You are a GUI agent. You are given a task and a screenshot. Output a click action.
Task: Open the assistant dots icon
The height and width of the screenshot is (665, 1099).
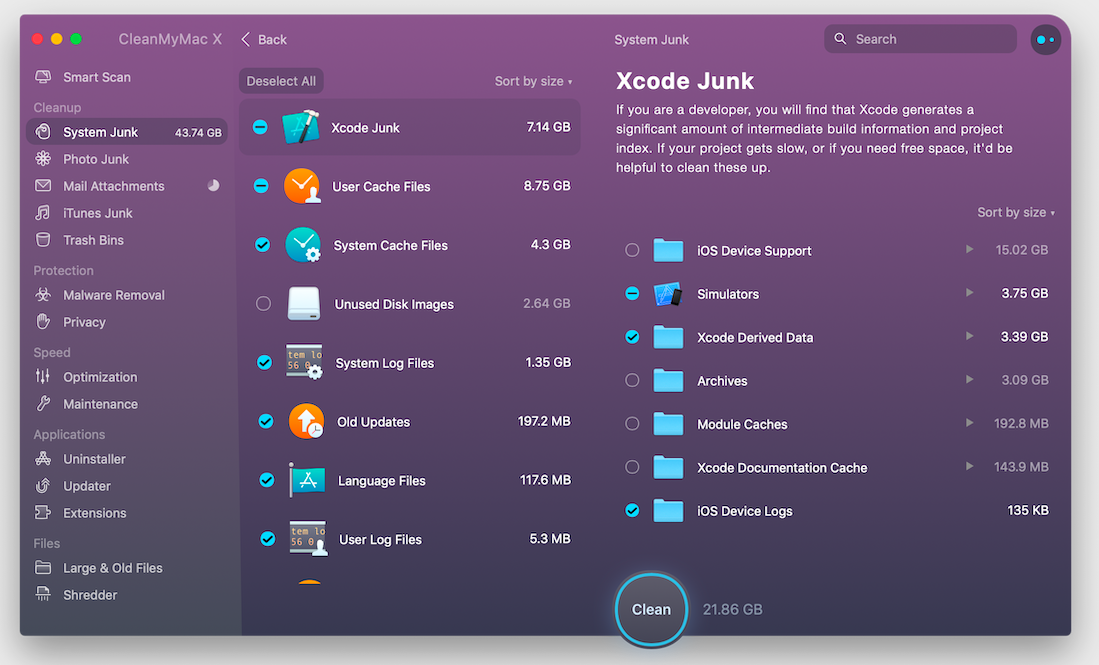pos(1045,39)
